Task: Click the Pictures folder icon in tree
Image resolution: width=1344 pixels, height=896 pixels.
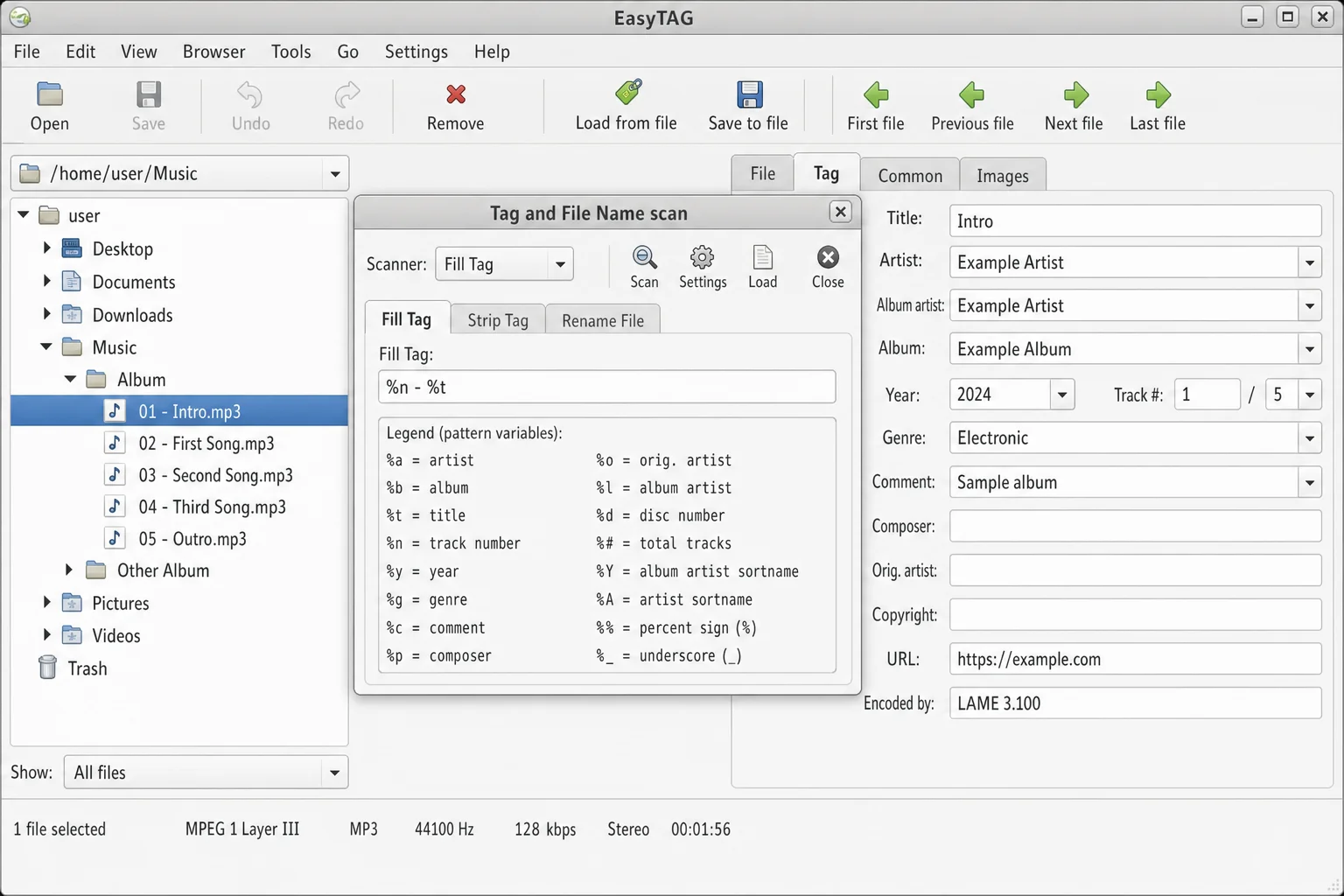Action: pyautogui.click(x=72, y=603)
